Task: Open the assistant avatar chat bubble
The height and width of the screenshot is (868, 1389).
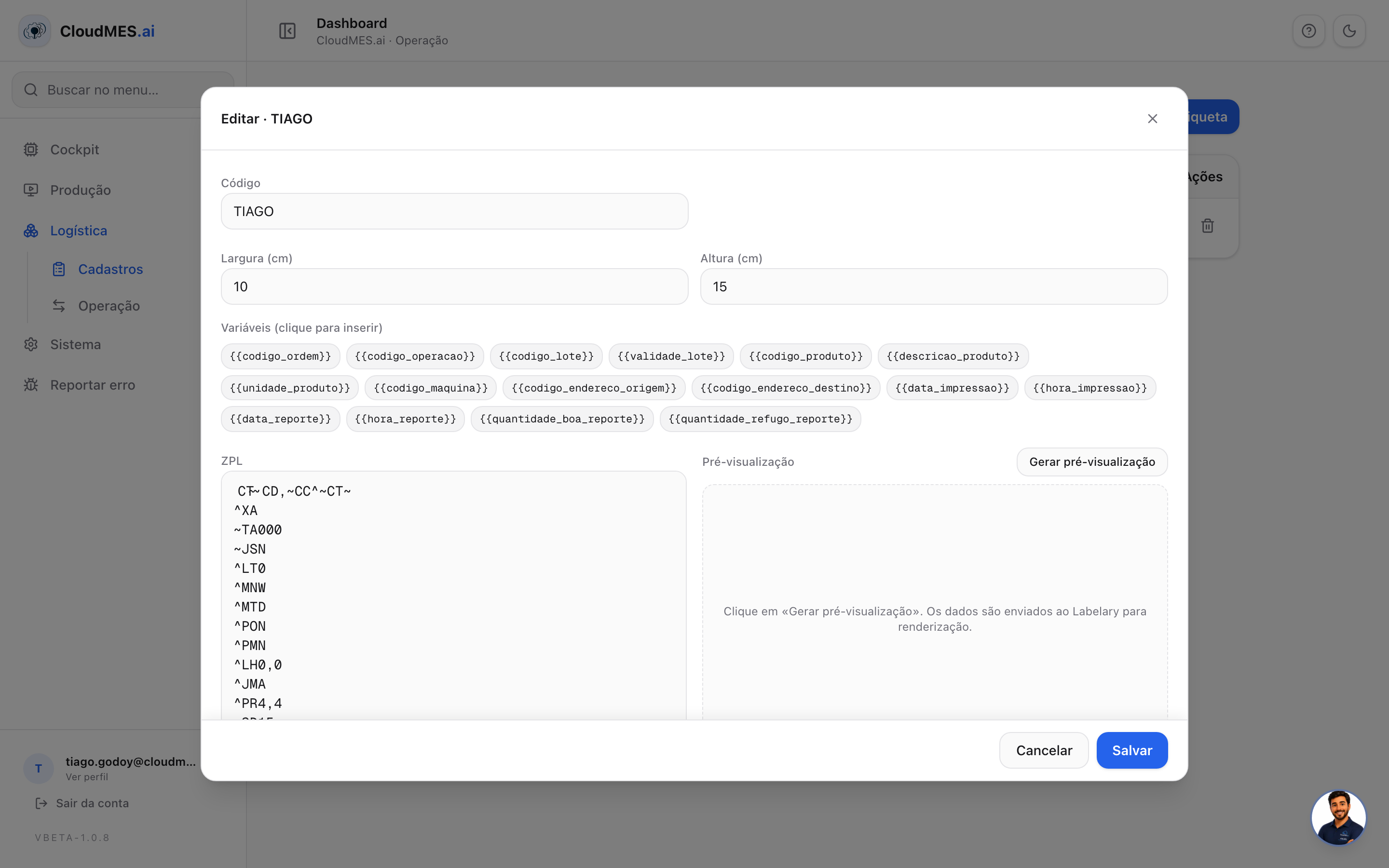Action: [x=1338, y=817]
